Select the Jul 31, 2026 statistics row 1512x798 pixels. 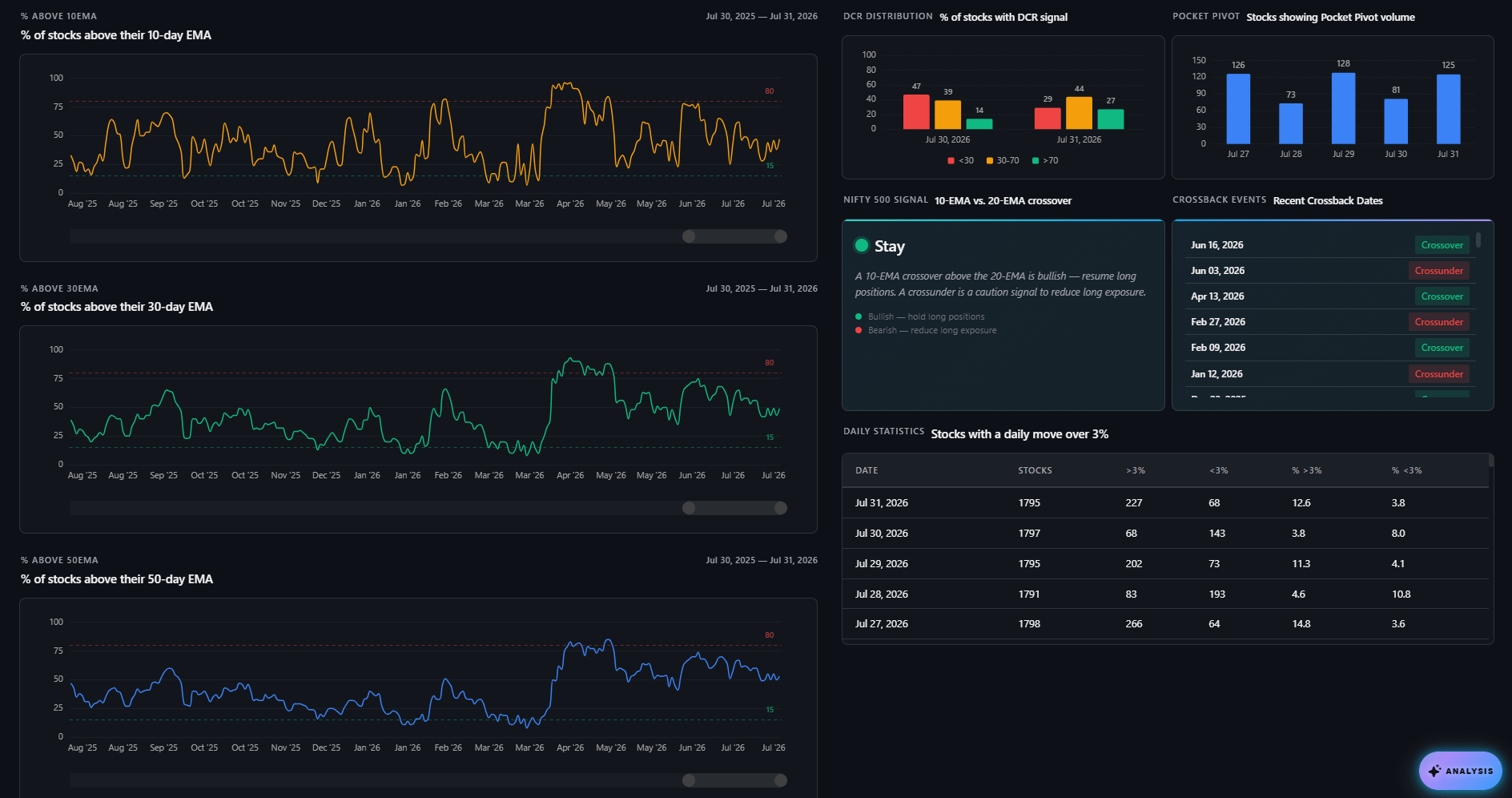1165,503
